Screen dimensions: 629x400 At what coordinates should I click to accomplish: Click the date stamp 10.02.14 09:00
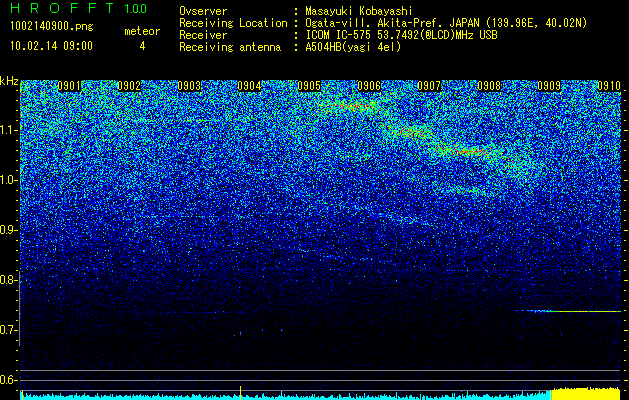[x=51, y=46]
